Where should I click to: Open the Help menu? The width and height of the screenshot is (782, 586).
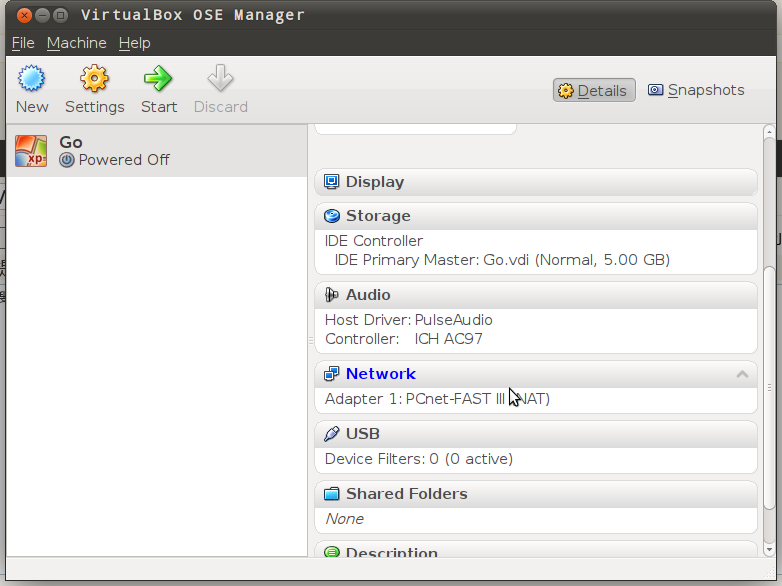135,43
